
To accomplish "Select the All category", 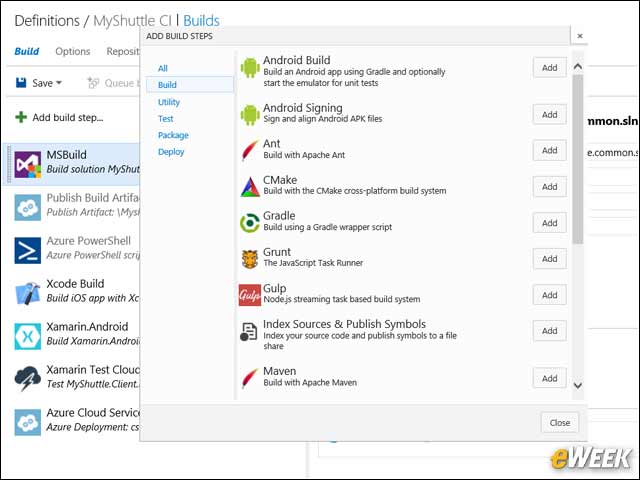I will pos(162,68).
